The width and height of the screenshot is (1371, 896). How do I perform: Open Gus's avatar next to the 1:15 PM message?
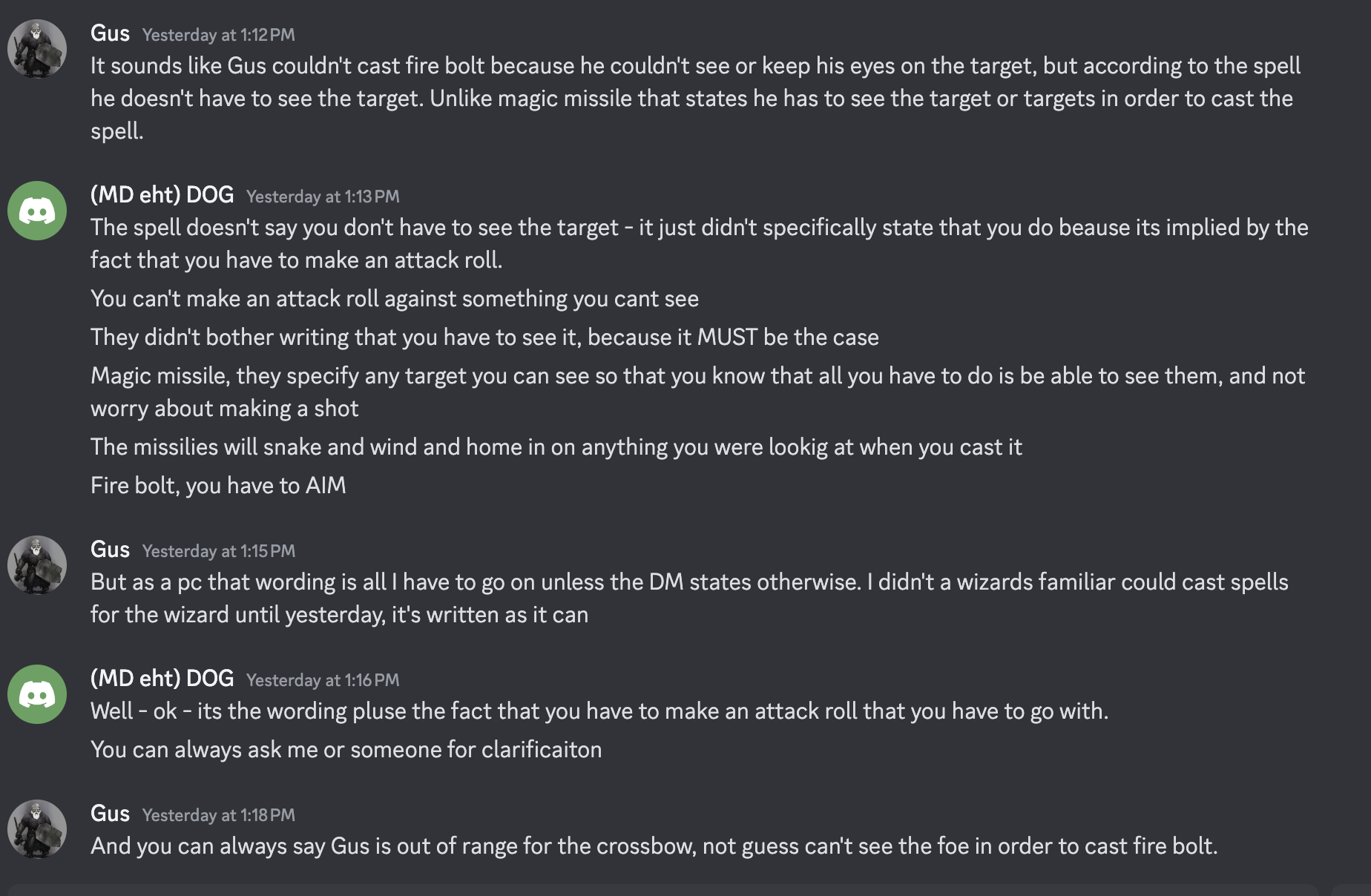[37, 565]
